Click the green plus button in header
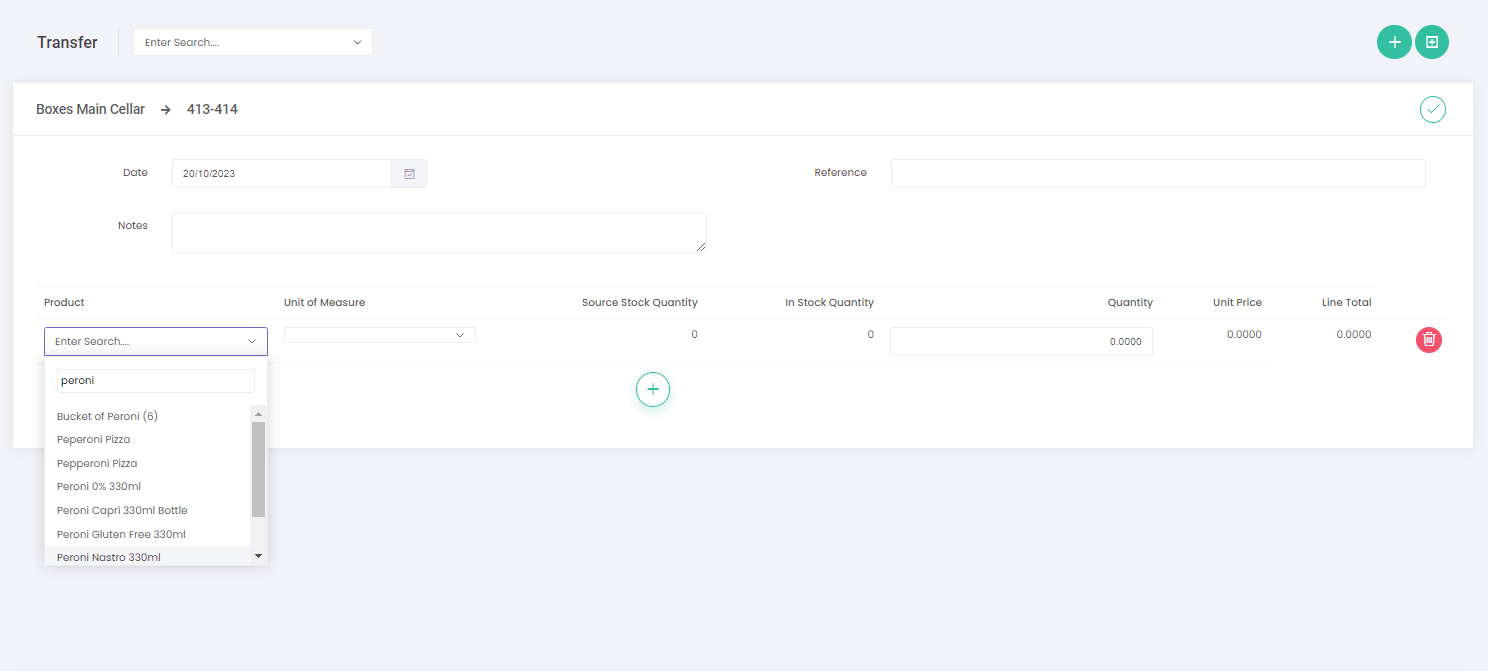Image resolution: width=1488 pixels, height=671 pixels. pyautogui.click(x=1394, y=42)
